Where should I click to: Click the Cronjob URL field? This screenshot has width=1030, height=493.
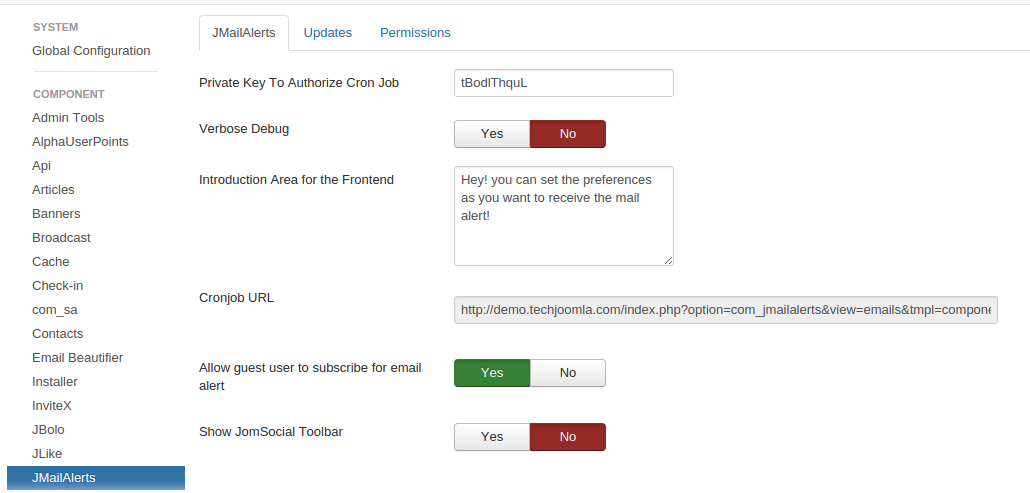725,310
